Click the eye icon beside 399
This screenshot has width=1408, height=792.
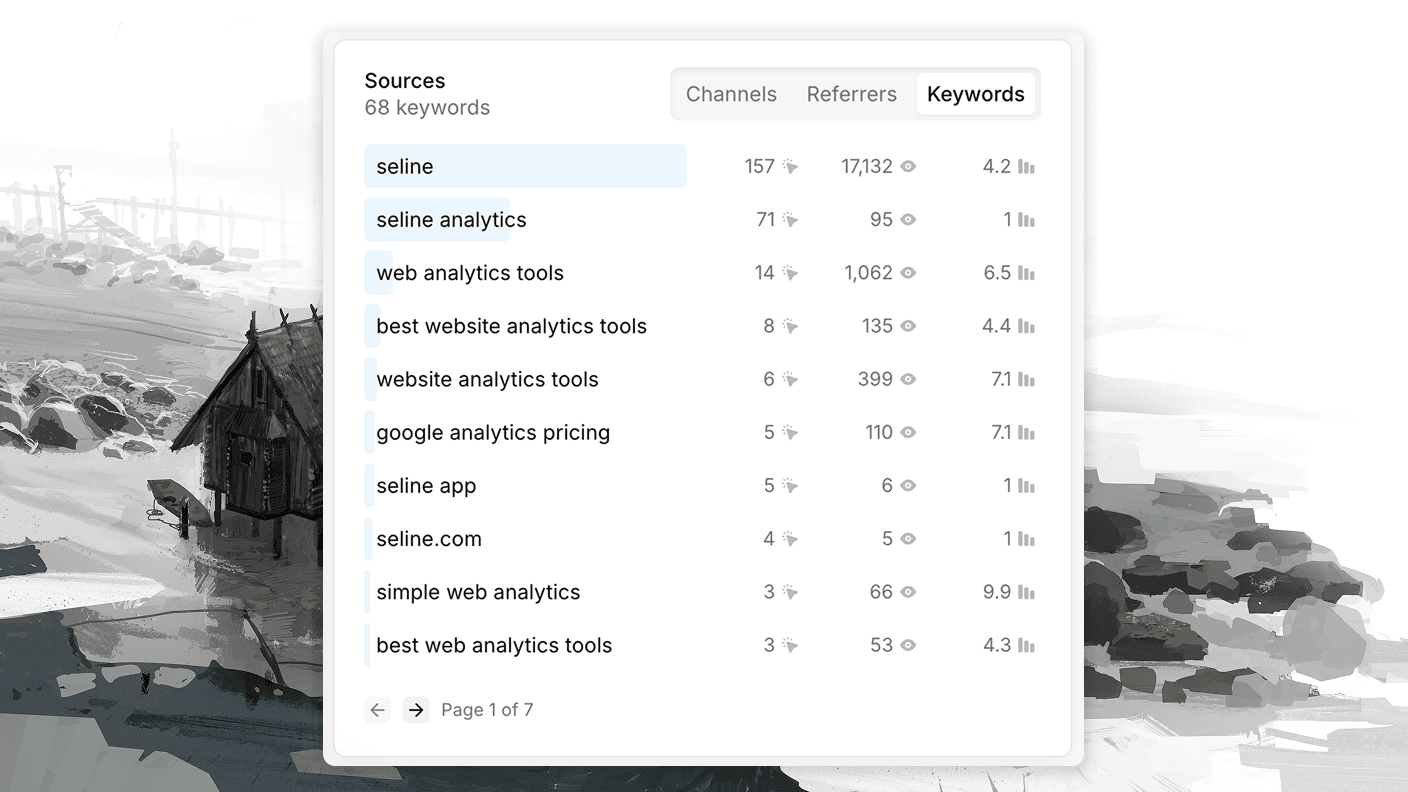(x=908, y=378)
